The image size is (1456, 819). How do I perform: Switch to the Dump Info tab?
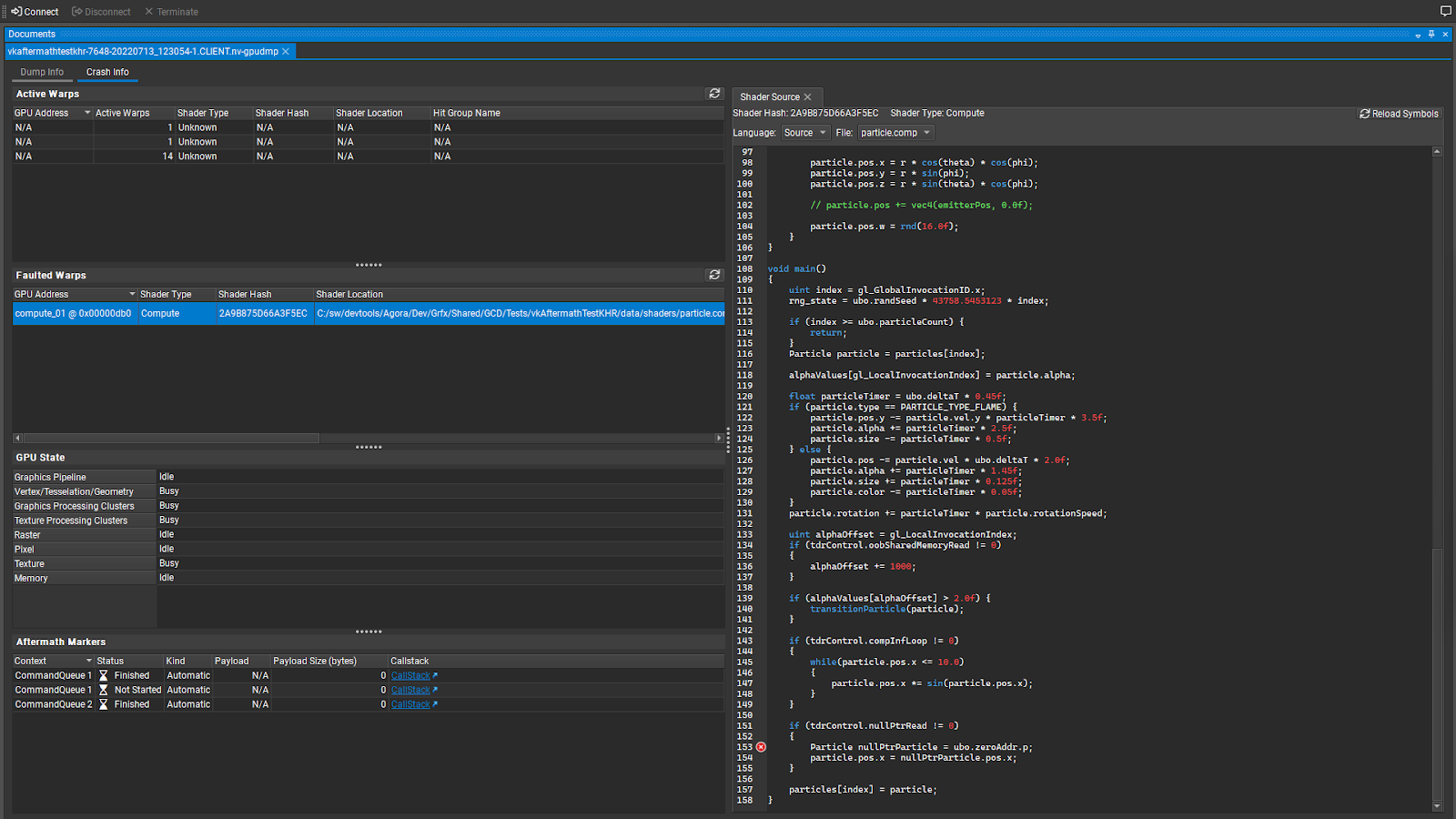(42, 72)
